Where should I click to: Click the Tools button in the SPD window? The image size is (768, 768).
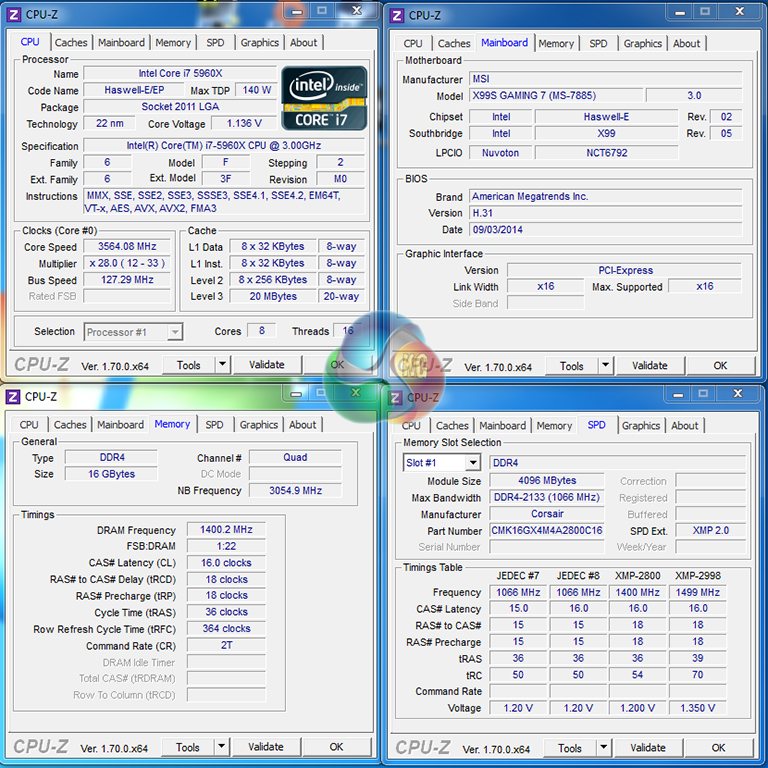coord(570,748)
